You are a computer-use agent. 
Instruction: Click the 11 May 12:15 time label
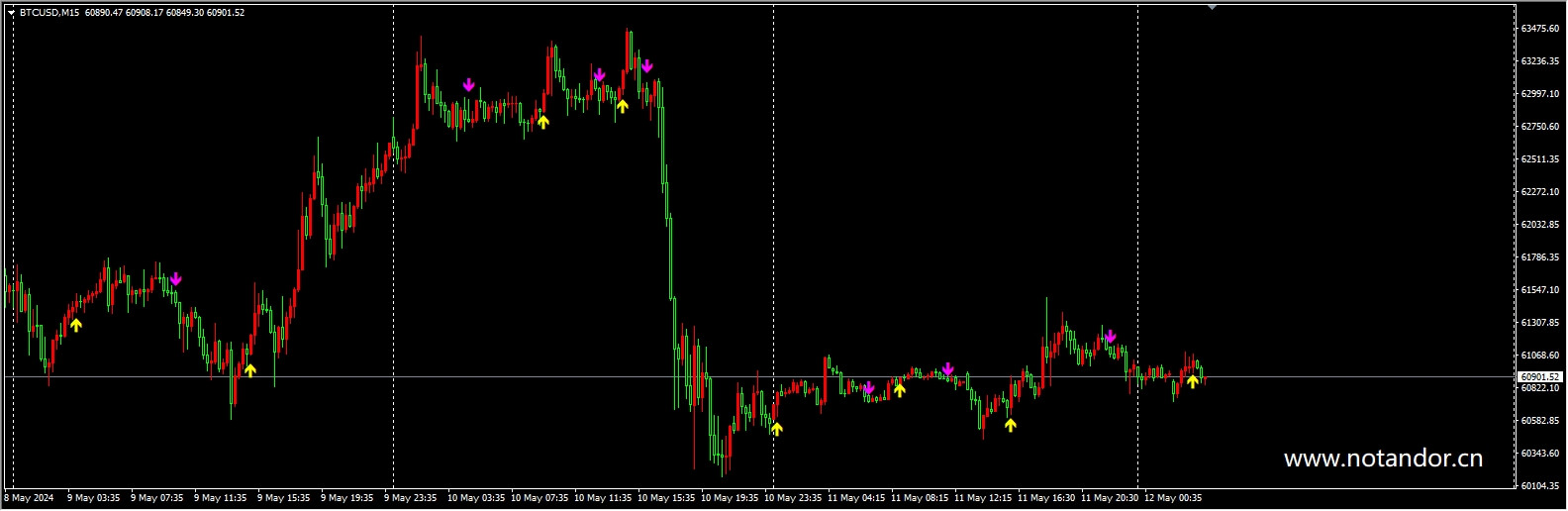pyautogui.click(x=983, y=498)
